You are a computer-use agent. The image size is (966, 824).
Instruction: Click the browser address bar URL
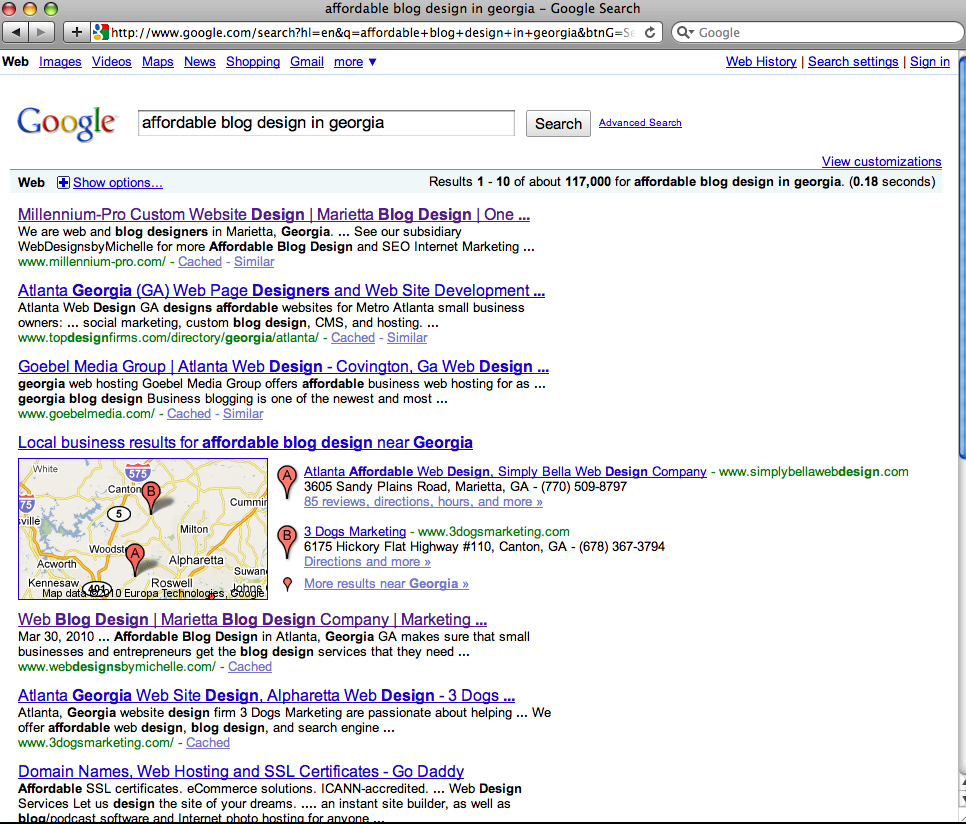click(373, 33)
